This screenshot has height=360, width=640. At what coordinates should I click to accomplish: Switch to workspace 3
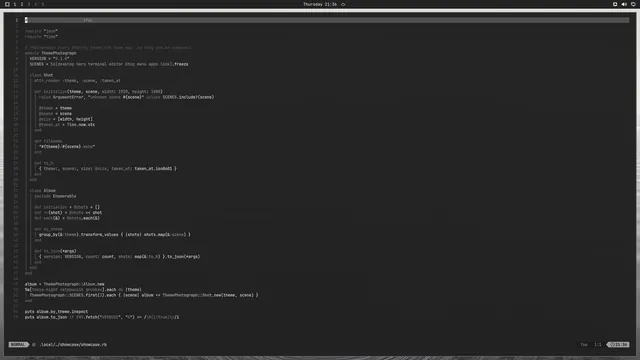point(29,4)
